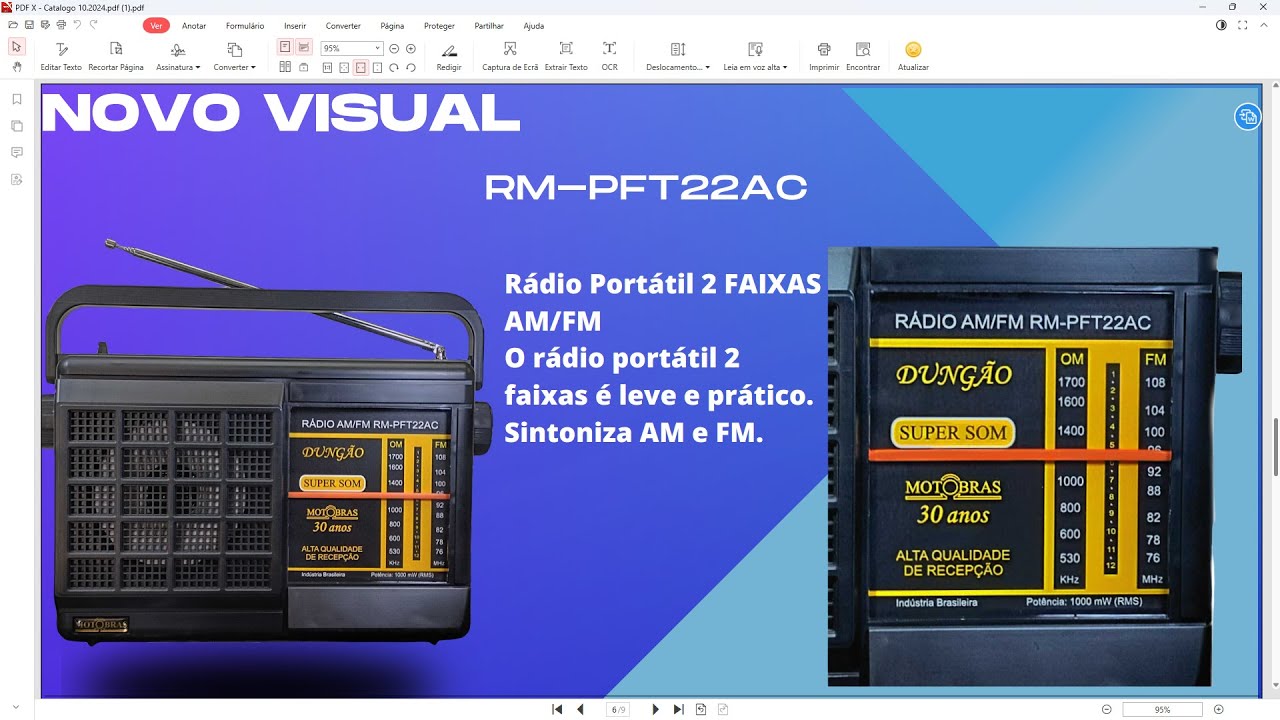Image resolution: width=1280 pixels, height=720 pixels.
Task: Toggle continuous scrolling view mode
Action: 303,47
